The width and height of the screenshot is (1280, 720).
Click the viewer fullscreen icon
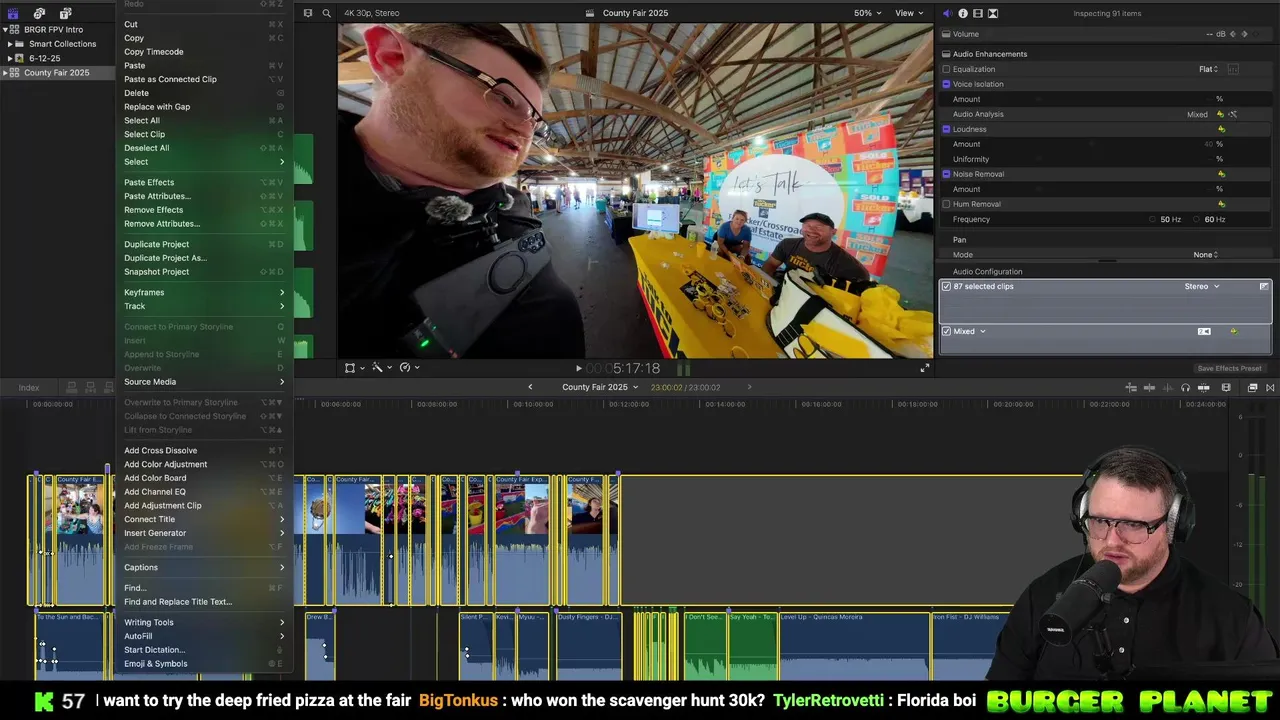pos(925,368)
